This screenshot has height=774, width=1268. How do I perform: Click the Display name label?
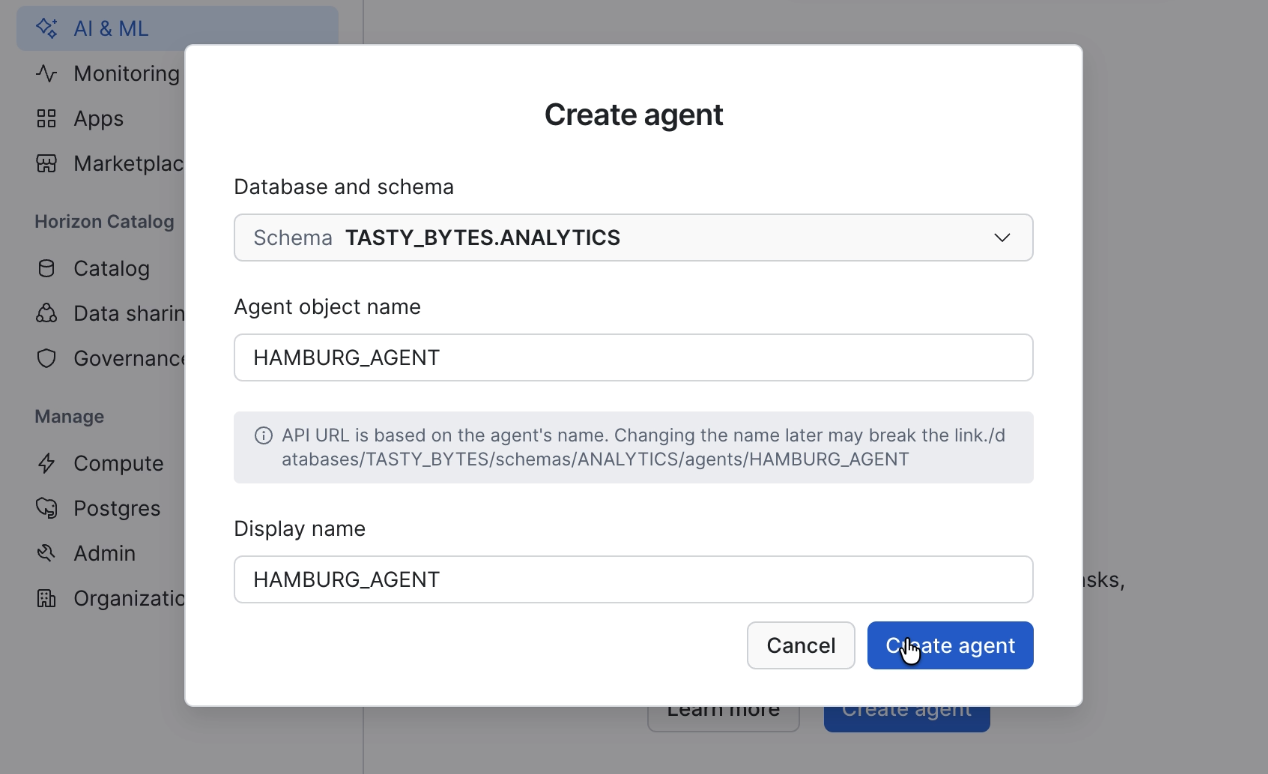(x=300, y=528)
